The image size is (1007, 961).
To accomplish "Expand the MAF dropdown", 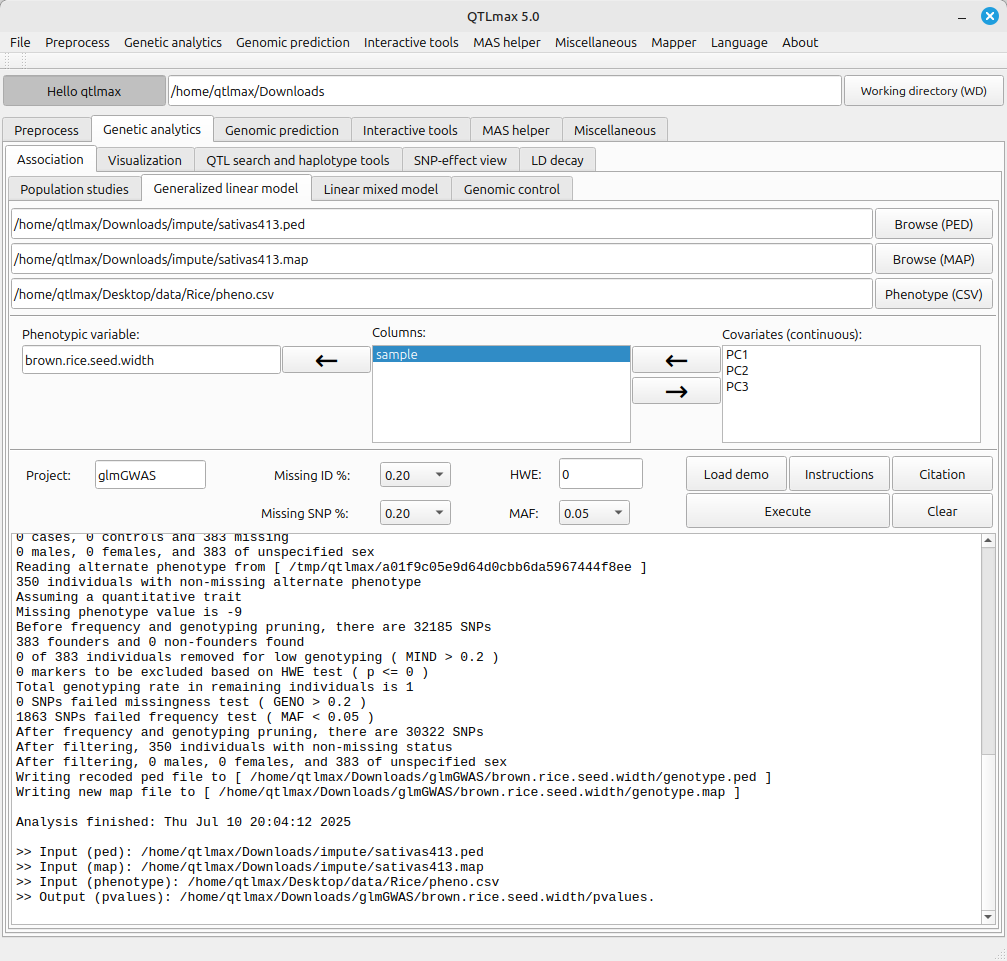I will coord(594,513).
